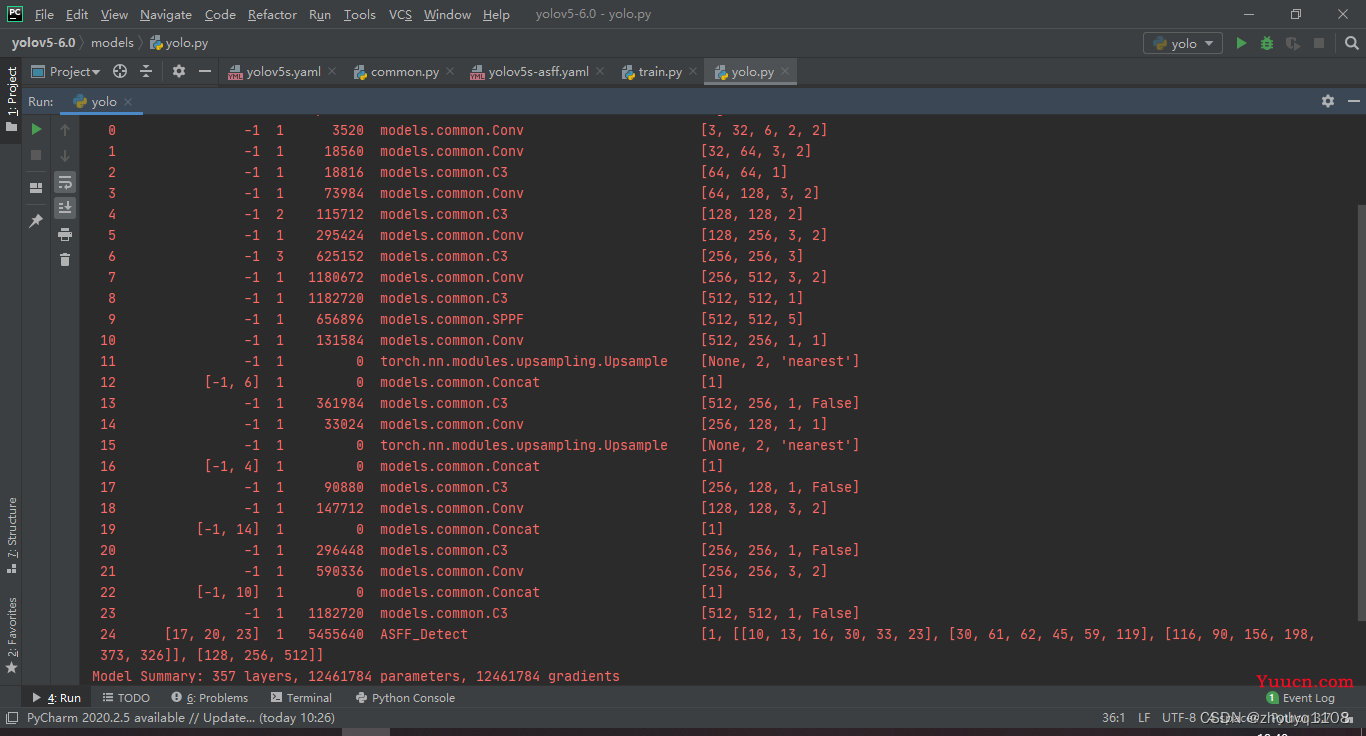Click yolov5-6.0 breadcrumb
This screenshot has height=736, width=1366.
(x=43, y=43)
